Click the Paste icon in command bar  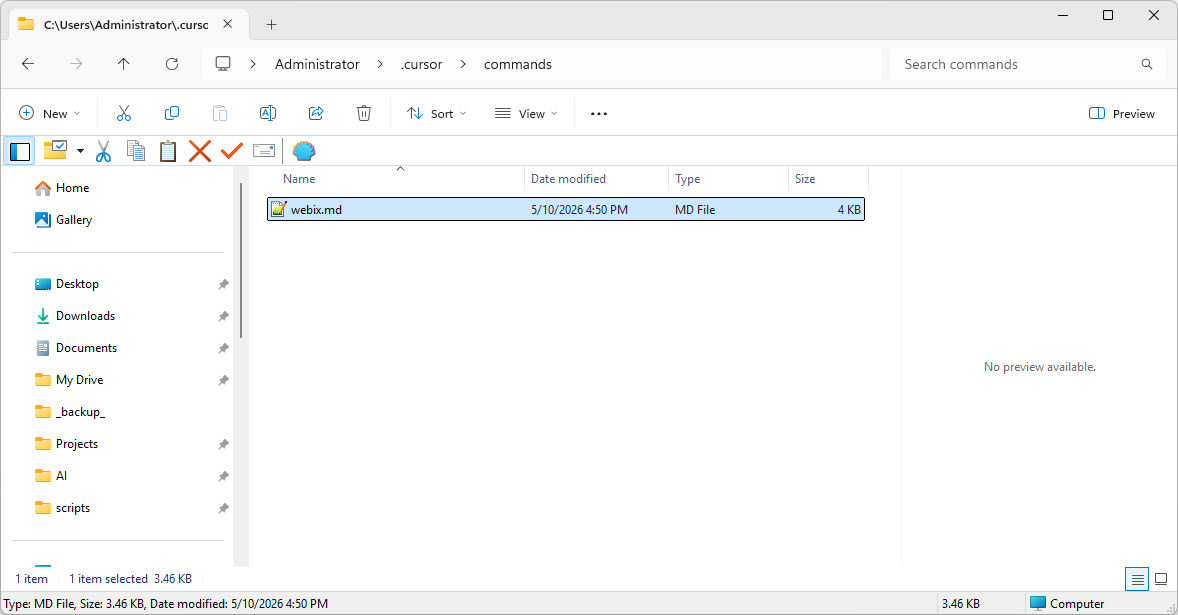(220, 113)
